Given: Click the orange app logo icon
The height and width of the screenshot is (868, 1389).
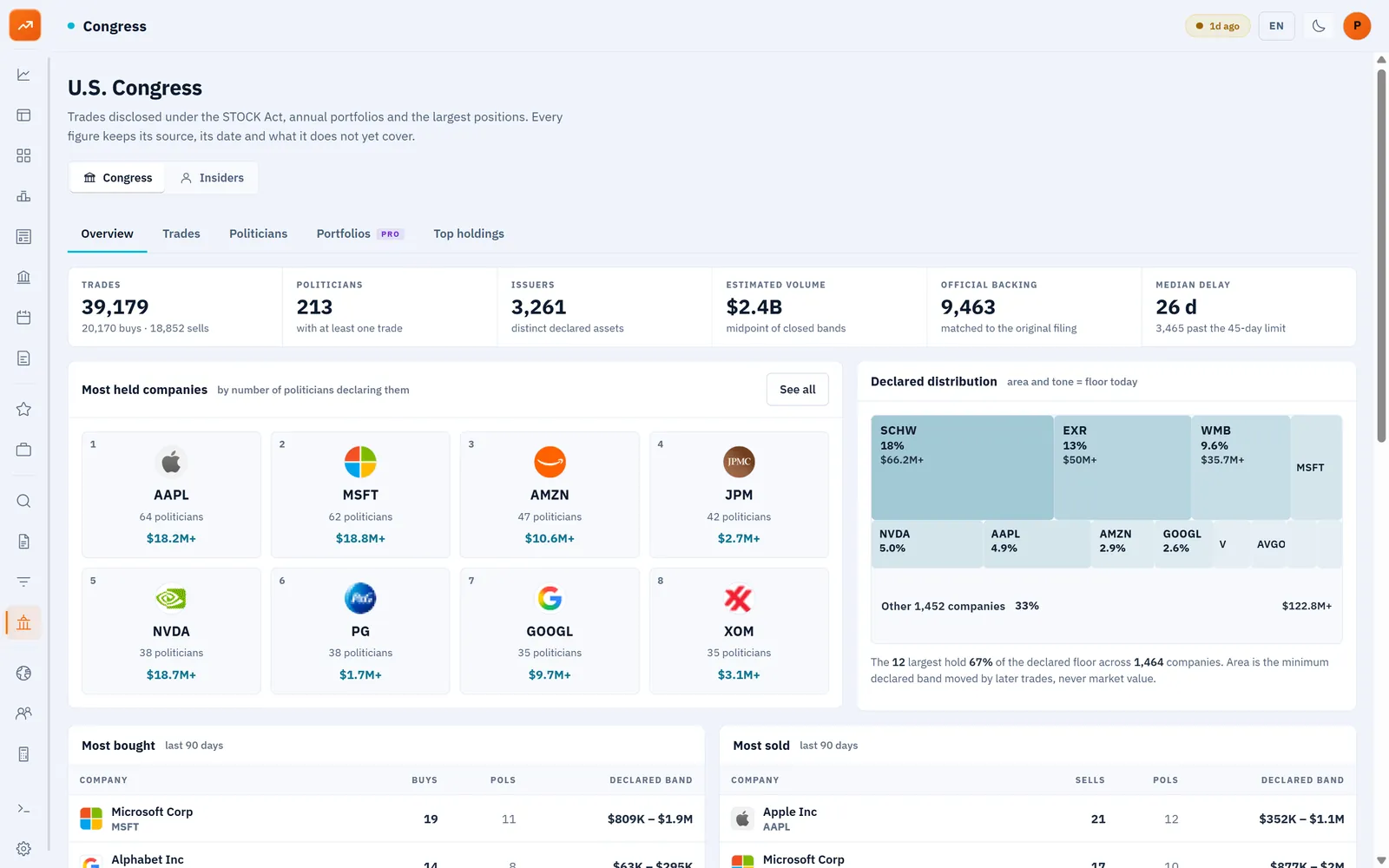Looking at the screenshot, I should (25, 25).
